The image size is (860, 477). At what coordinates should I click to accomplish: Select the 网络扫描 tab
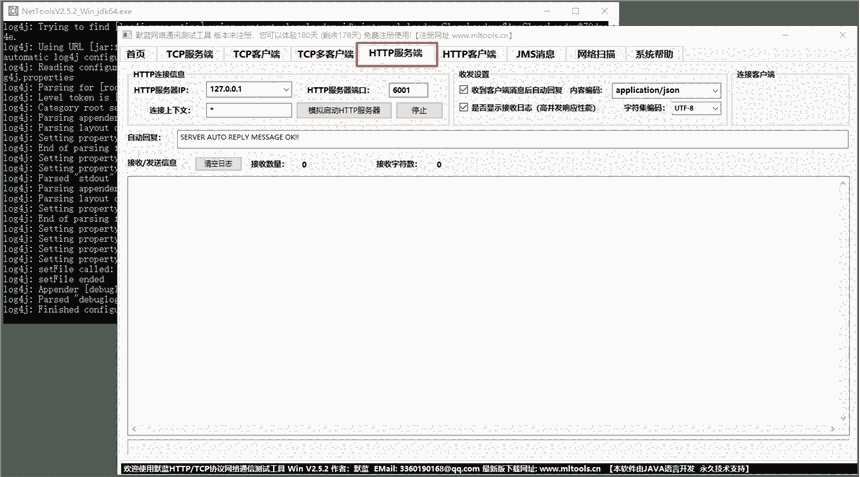tap(595, 54)
